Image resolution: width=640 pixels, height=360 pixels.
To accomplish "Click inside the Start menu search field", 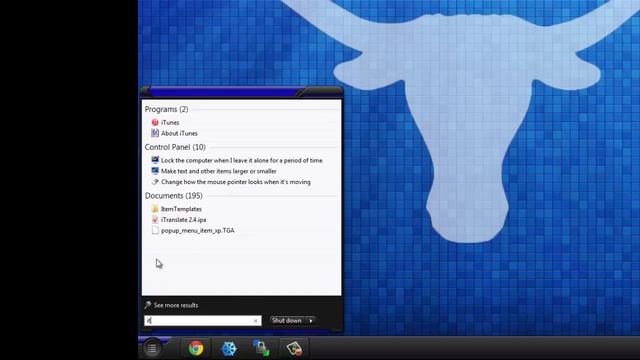I will tap(203, 321).
